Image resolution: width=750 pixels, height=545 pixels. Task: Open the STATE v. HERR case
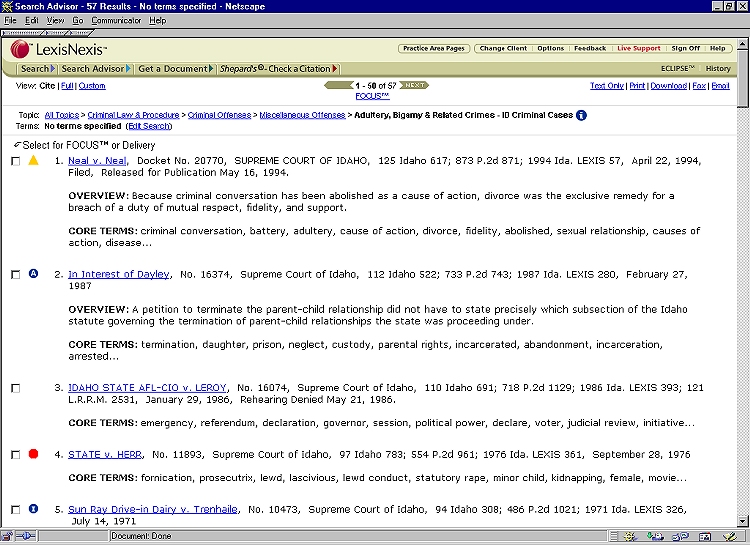(105, 454)
